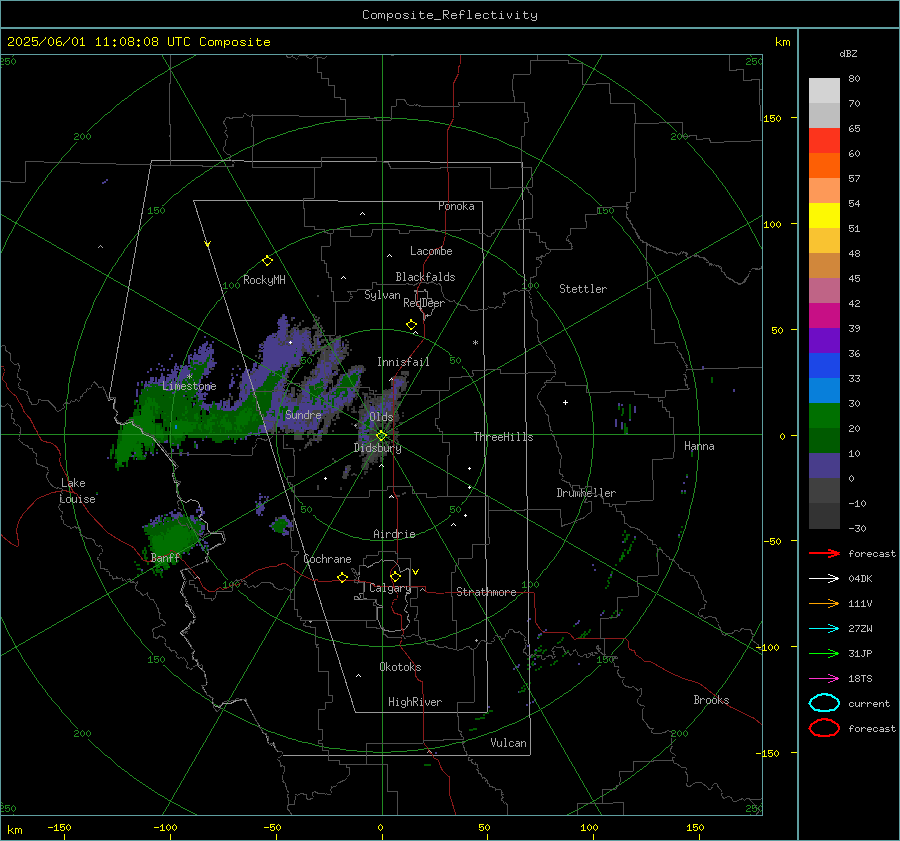Click the 80 dBZ light grey swatch
This screenshot has width=900, height=841.
tap(824, 91)
